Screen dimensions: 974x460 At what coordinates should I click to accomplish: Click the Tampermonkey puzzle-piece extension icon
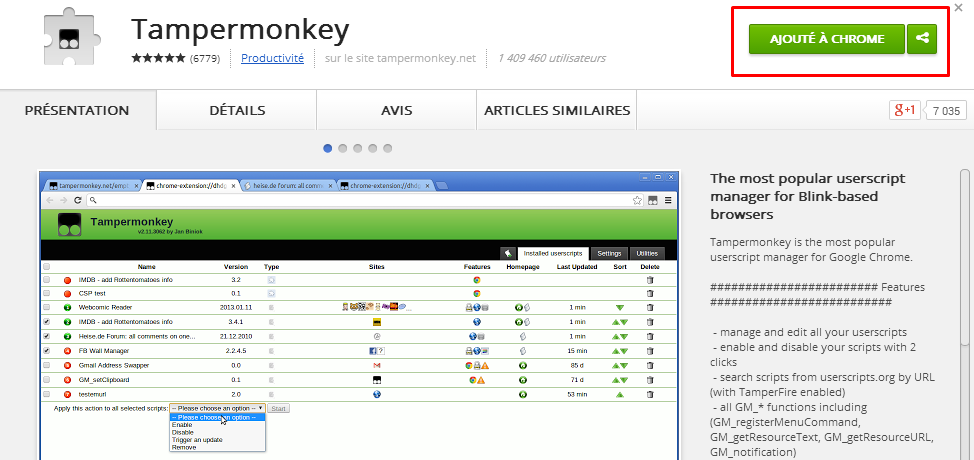point(73,38)
